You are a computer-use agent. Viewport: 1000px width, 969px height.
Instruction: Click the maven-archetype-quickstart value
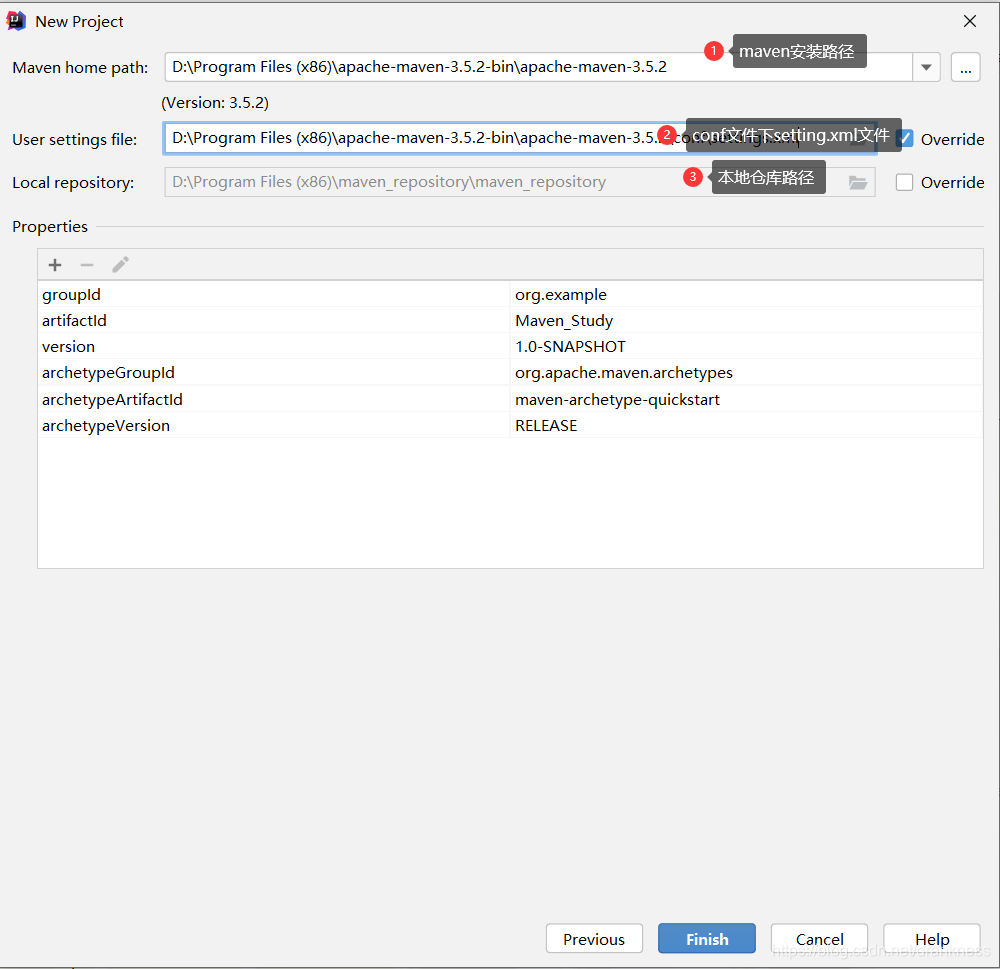point(746,399)
